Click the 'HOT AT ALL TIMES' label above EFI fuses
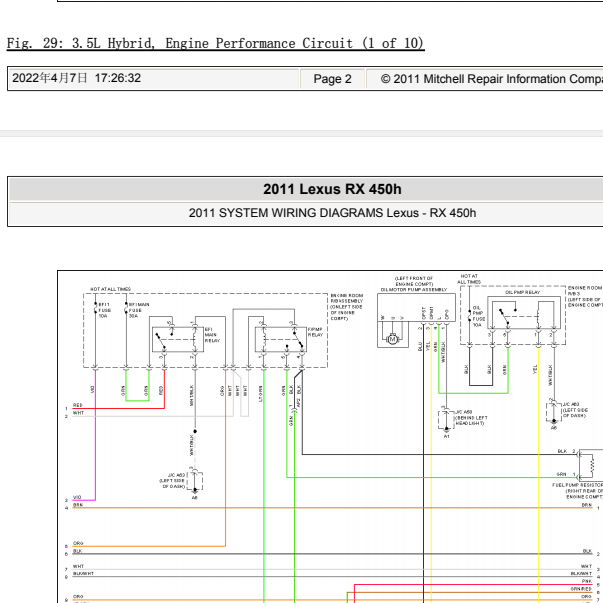The height and width of the screenshot is (603, 603). [x=110, y=289]
